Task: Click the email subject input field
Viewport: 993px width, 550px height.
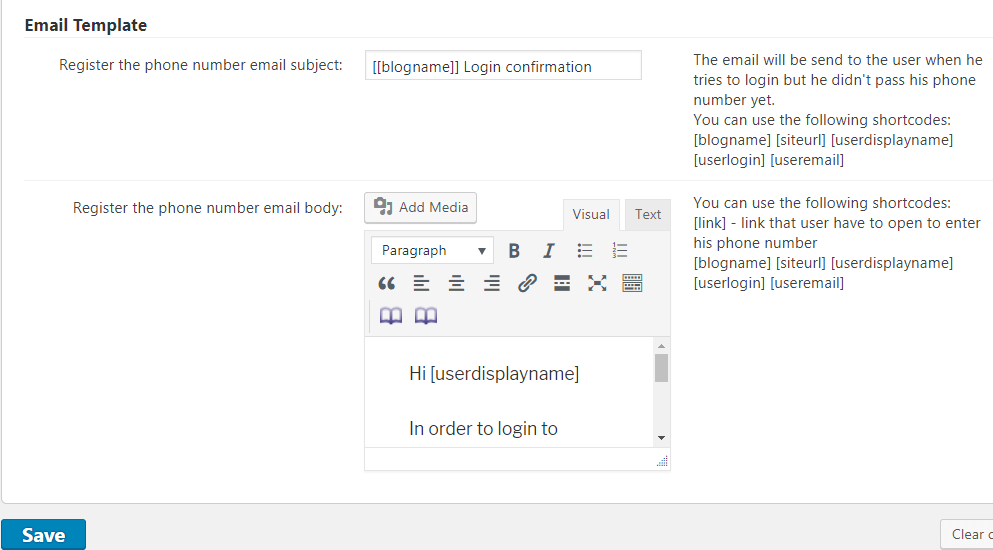Action: pyautogui.click(x=503, y=67)
